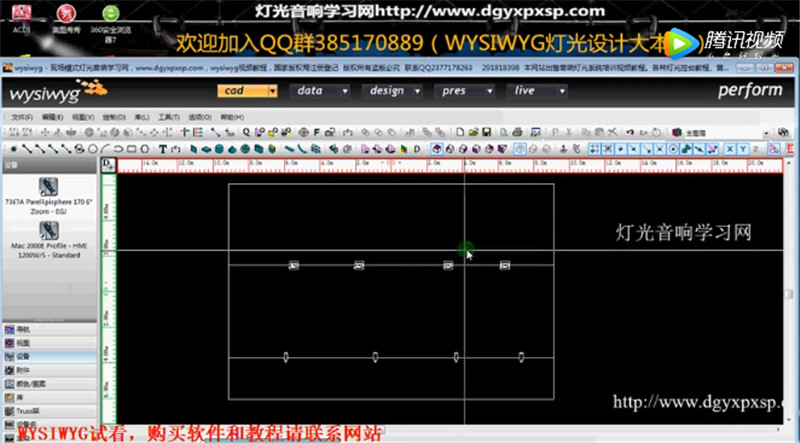The image size is (800, 443).
Task: Open the Truss sidebar section
Action: (x=49, y=411)
